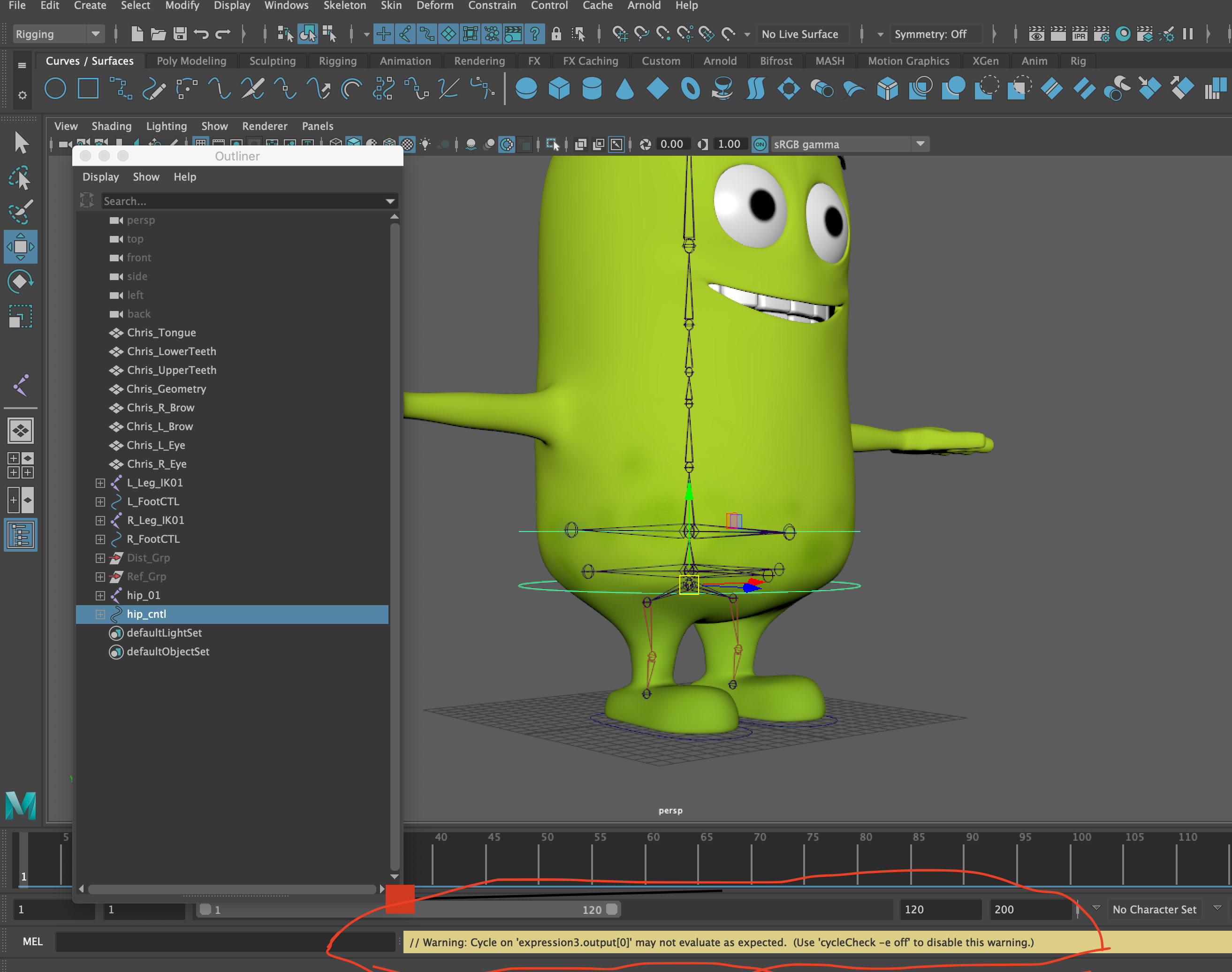Click the No Live Surface field

click(x=799, y=34)
